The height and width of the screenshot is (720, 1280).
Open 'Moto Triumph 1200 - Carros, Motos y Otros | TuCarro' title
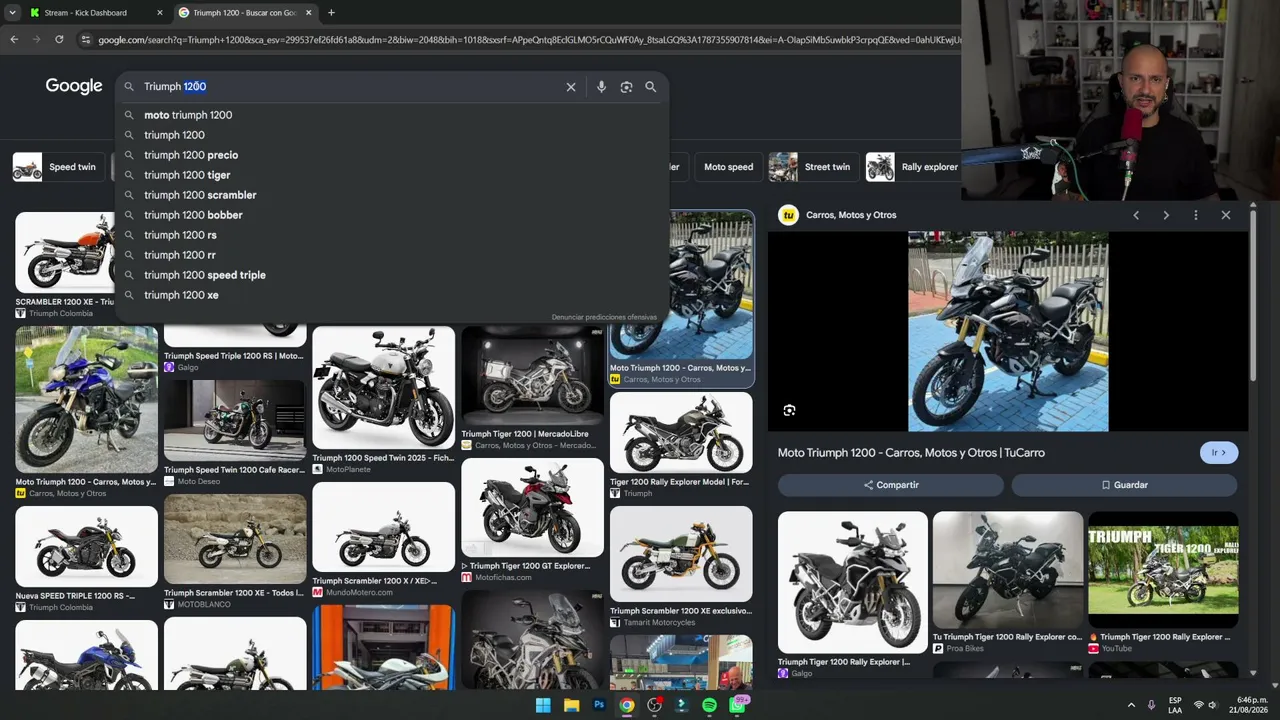tap(911, 453)
